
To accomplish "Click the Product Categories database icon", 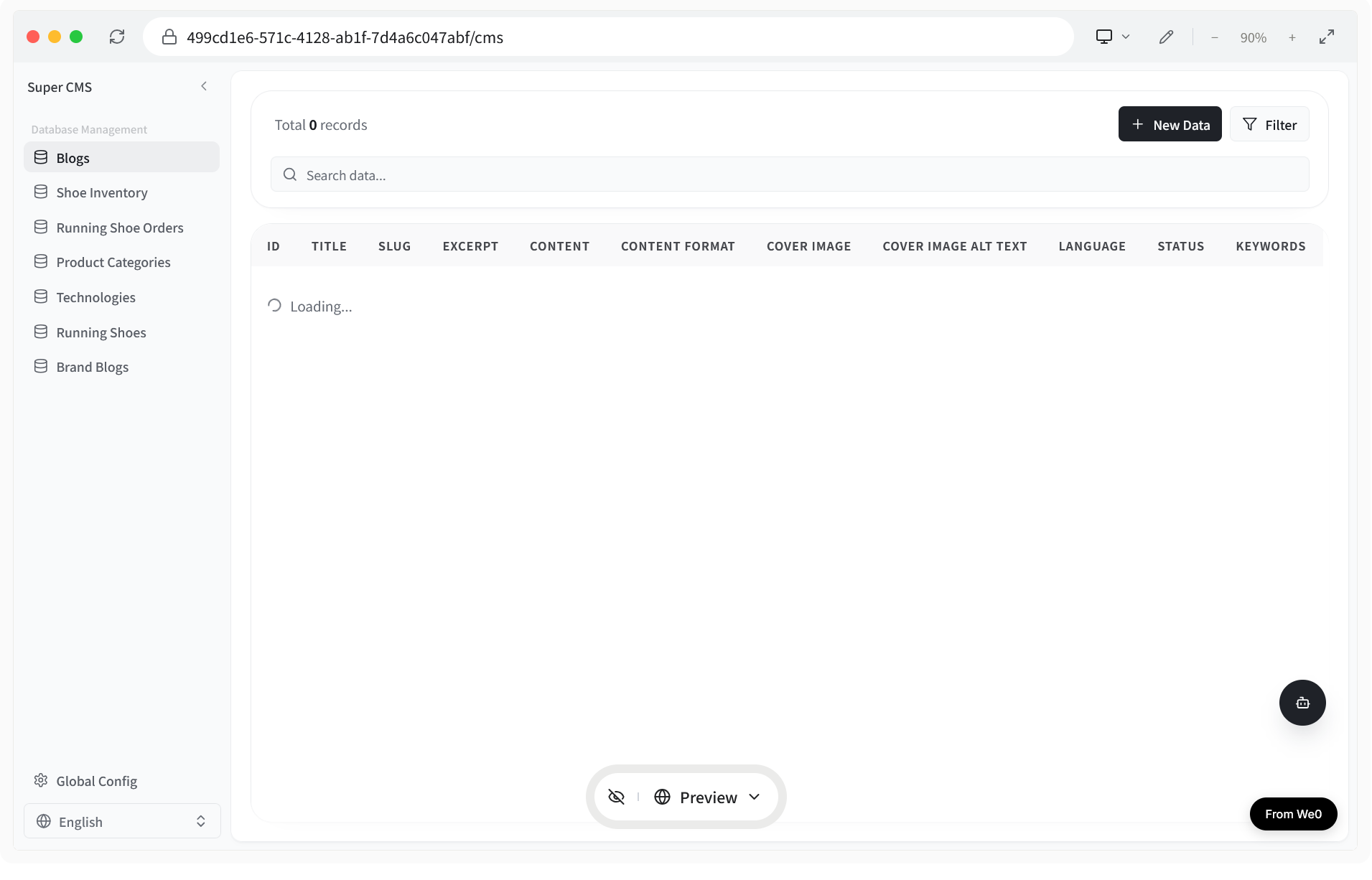I will [x=41, y=261].
